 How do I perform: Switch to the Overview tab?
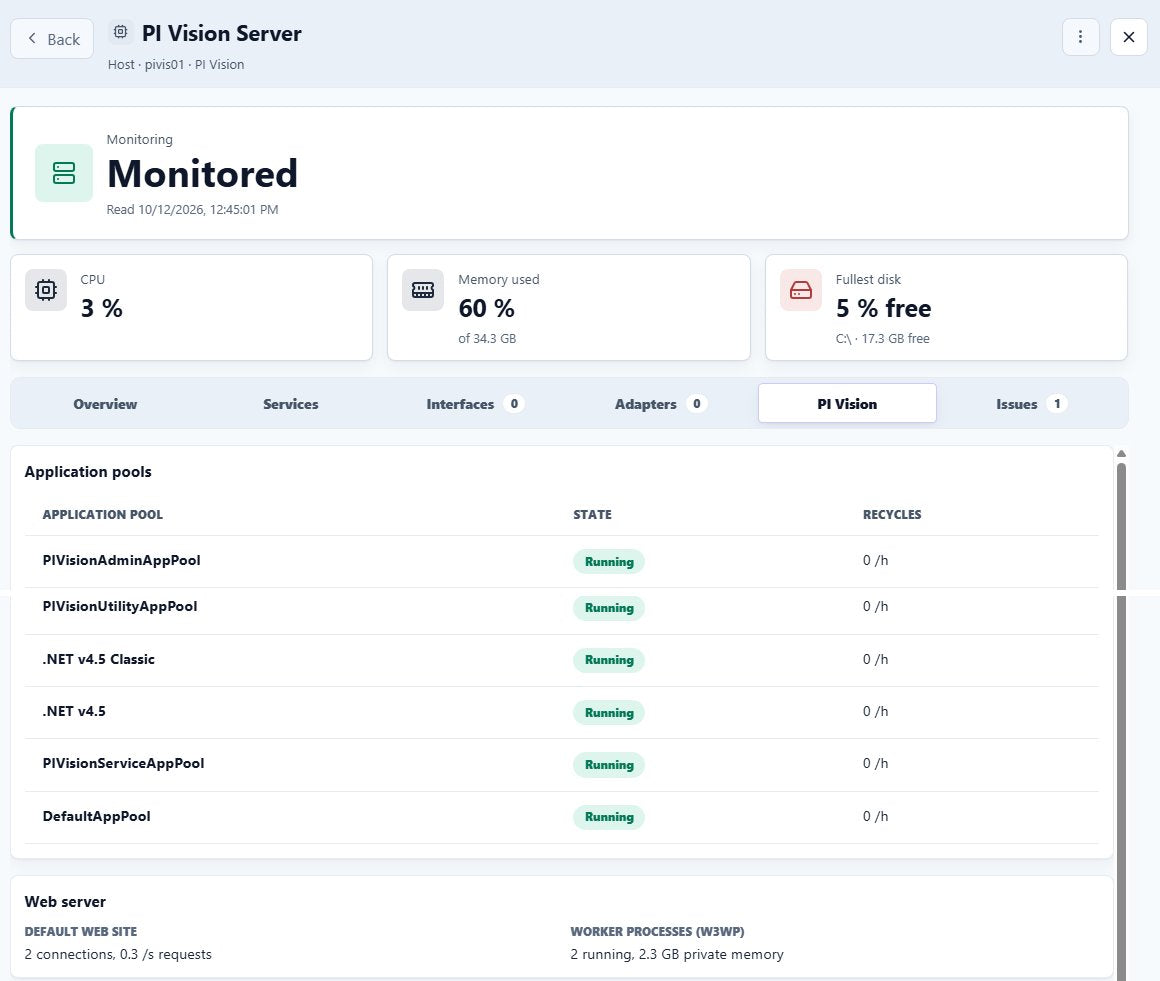105,404
